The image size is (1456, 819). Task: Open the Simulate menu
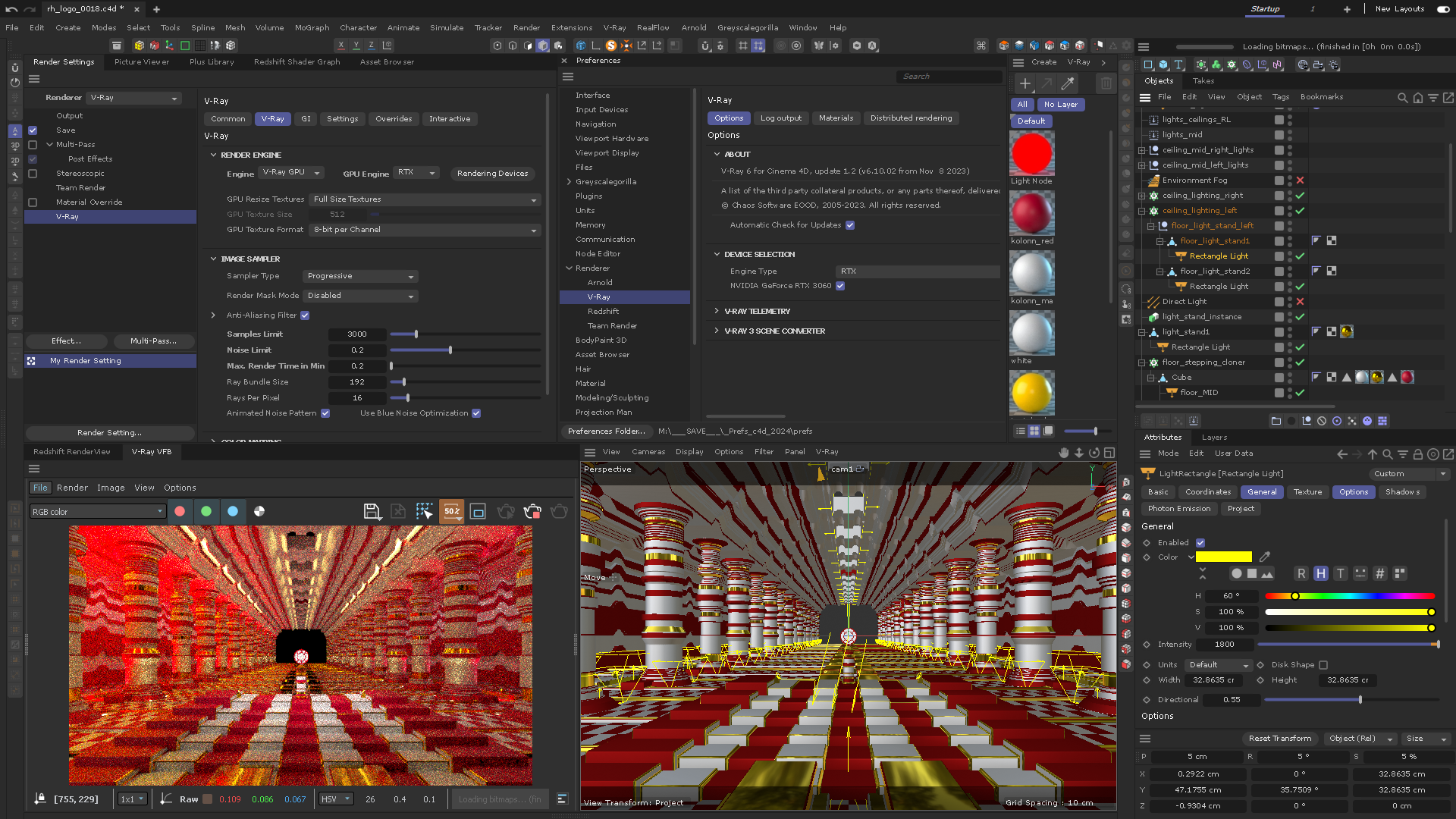[446, 28]
